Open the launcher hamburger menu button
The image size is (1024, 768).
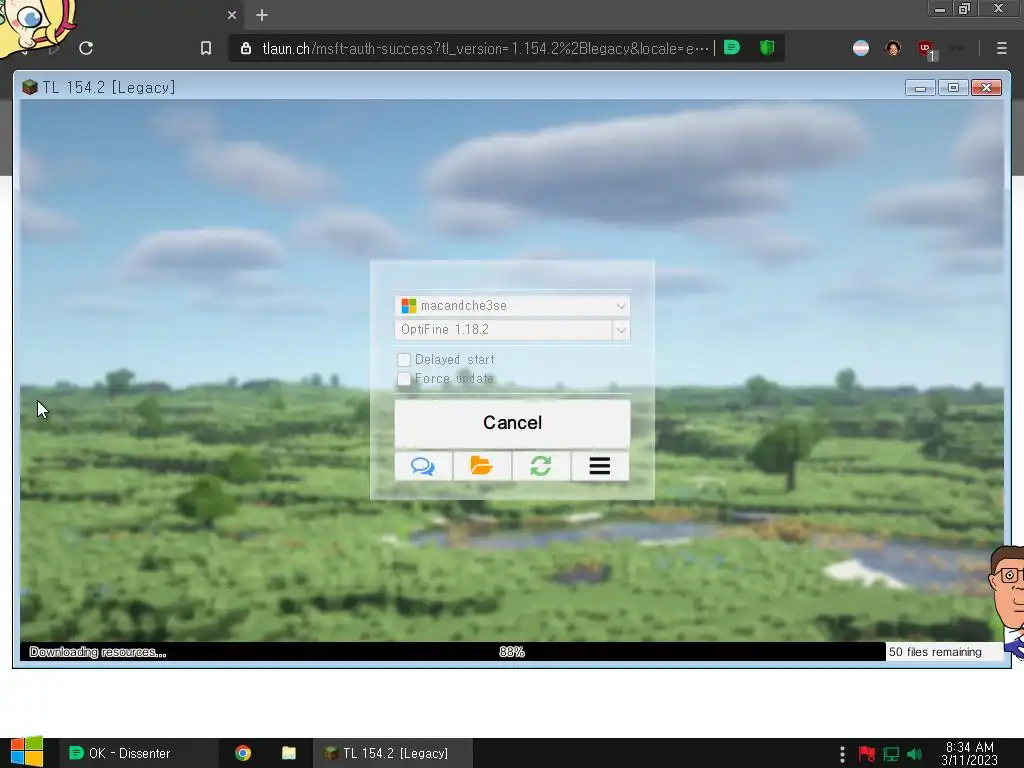click(x=600, y=466)
